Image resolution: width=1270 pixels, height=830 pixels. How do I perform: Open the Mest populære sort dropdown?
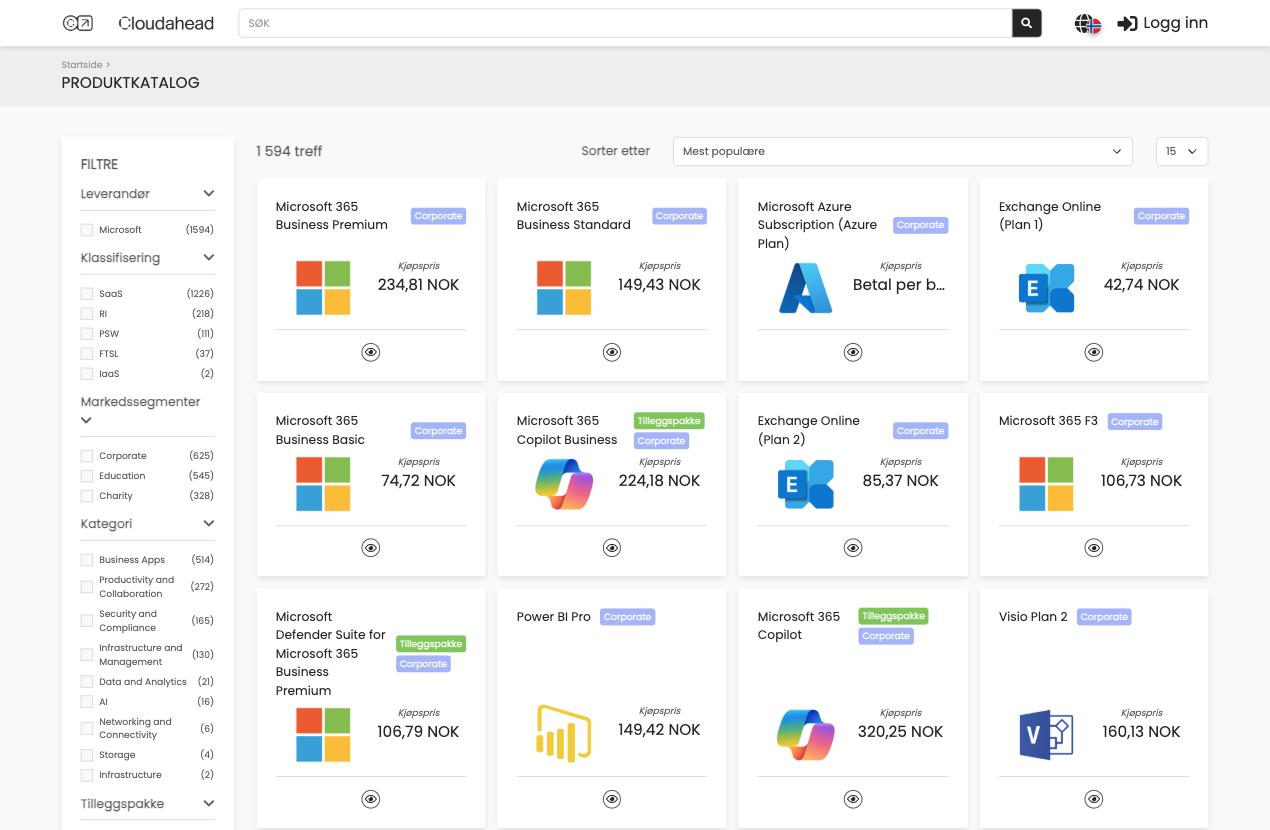point(902,151)
